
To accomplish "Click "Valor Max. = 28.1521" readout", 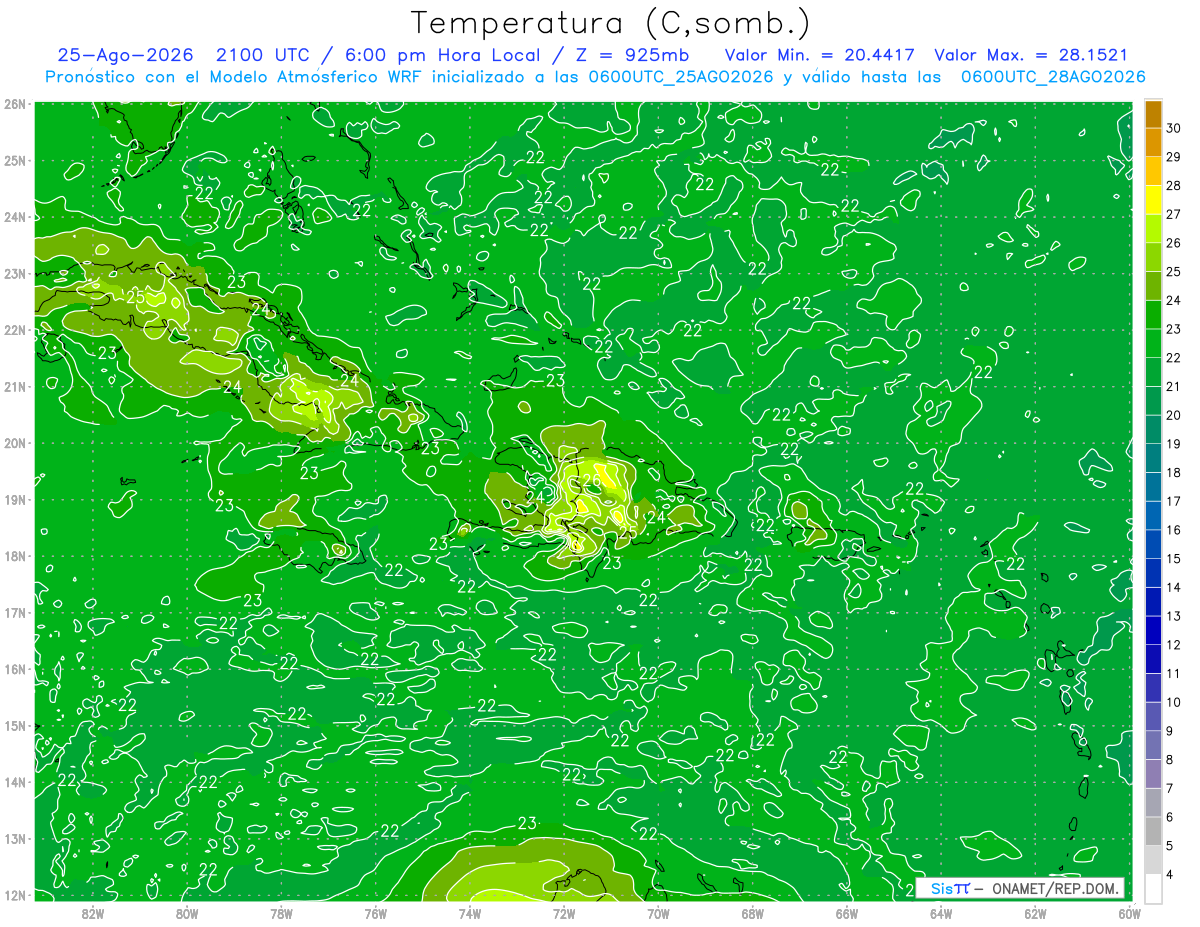I will point(1032,55).
